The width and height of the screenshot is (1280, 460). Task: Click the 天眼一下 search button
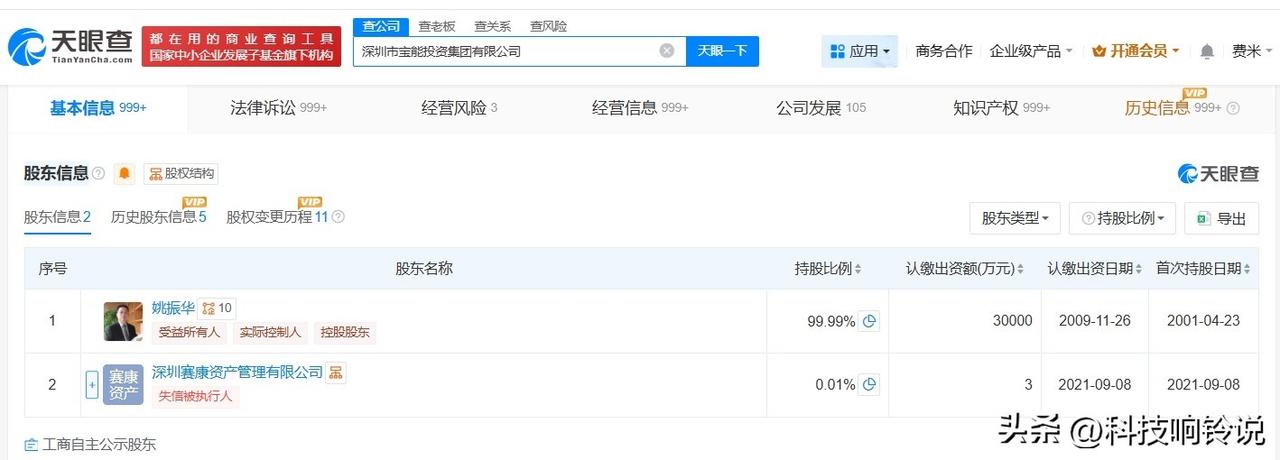(722, 51)
